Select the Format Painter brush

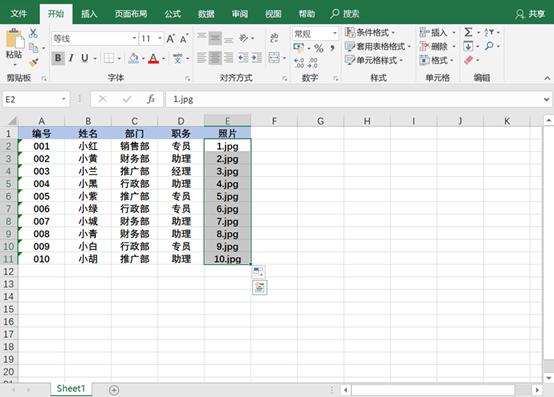pyautogui.click(x=34, y=63)
